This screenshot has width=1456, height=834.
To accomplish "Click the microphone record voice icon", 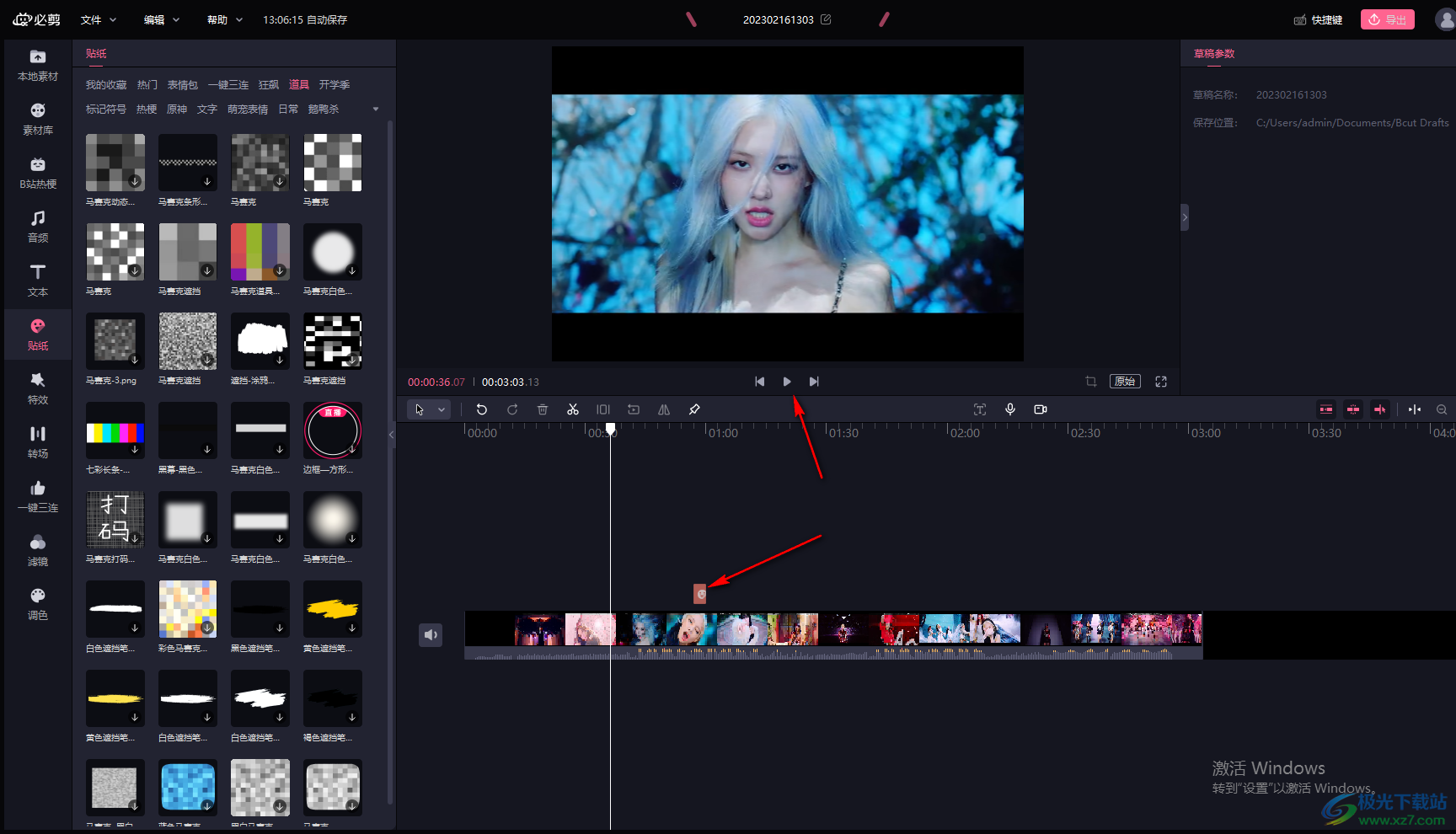I will tap(1010, 409).
